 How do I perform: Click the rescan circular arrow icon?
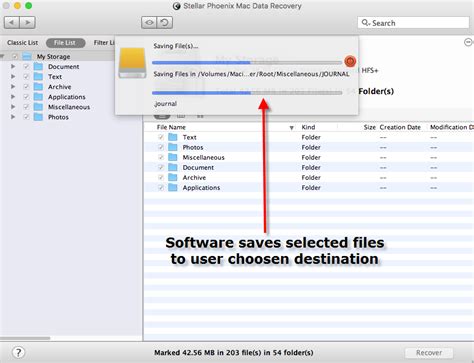click(x=165, y=23)
